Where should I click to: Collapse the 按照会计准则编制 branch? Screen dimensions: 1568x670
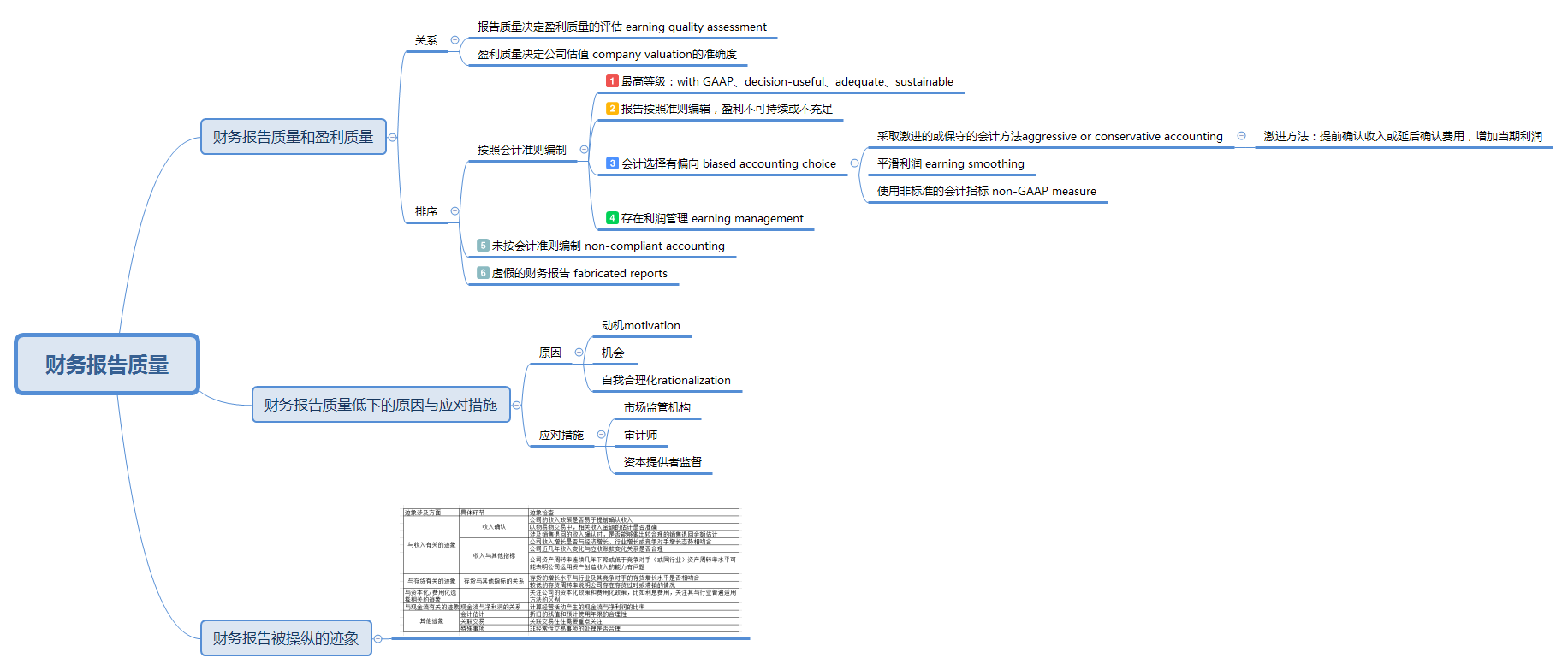pos(584,150)
